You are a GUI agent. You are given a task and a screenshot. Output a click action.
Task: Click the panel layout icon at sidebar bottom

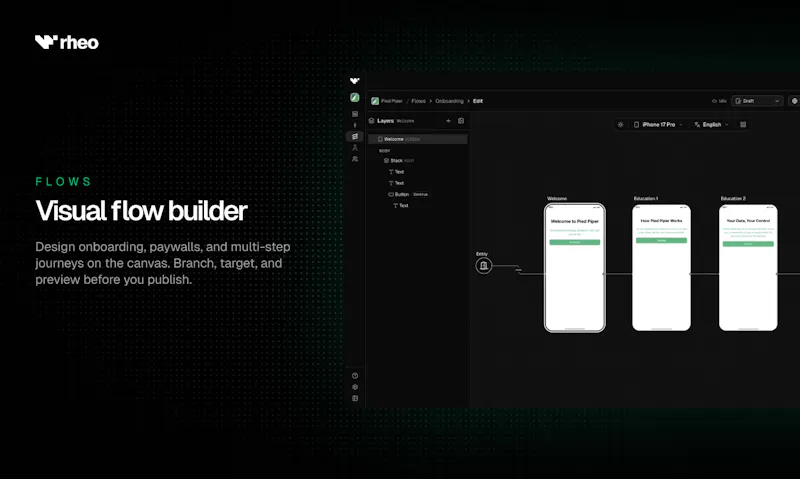[x=355, y=398]
